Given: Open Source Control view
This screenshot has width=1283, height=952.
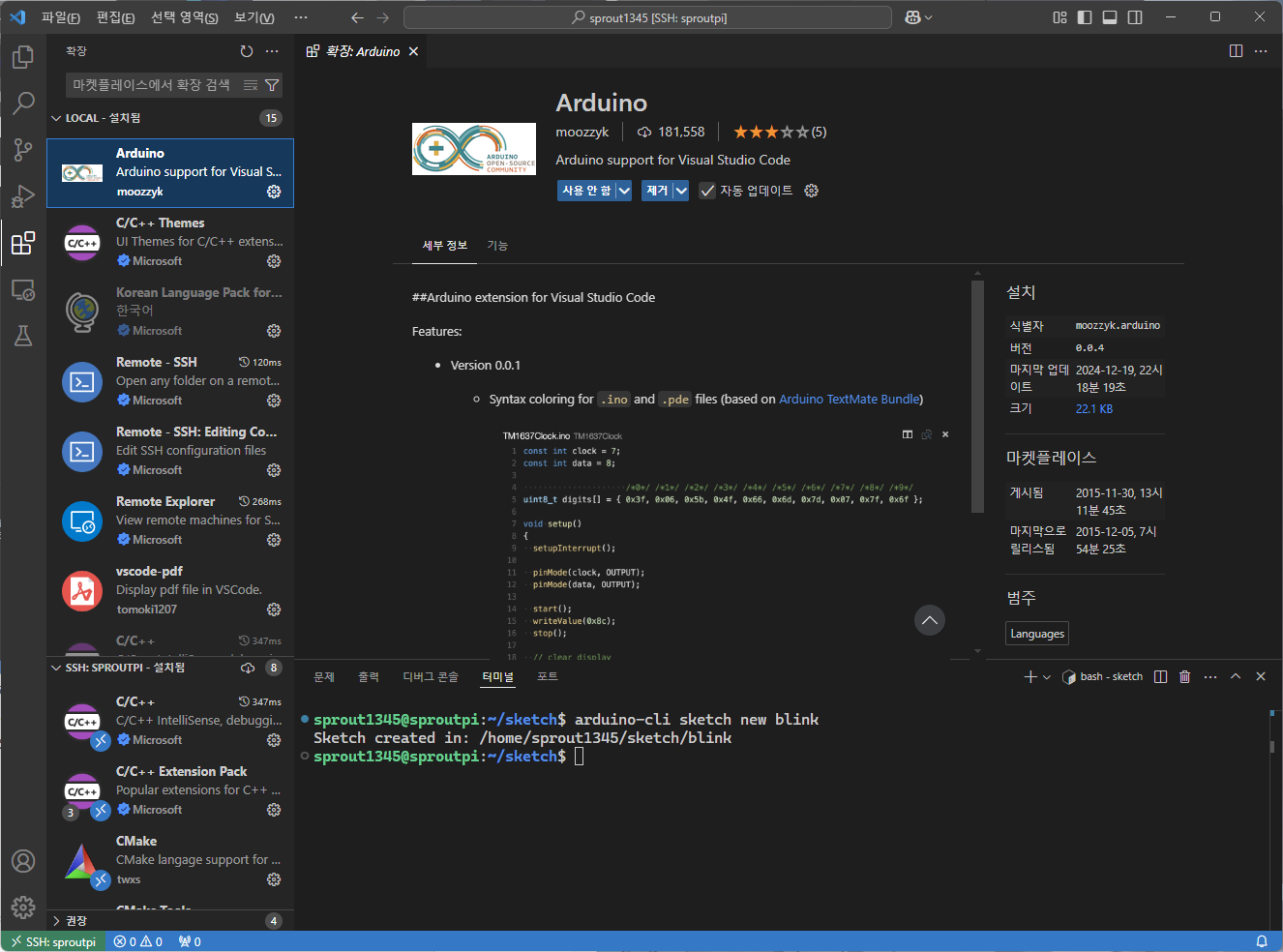Looking at the screenshot, I should point(23,149).
